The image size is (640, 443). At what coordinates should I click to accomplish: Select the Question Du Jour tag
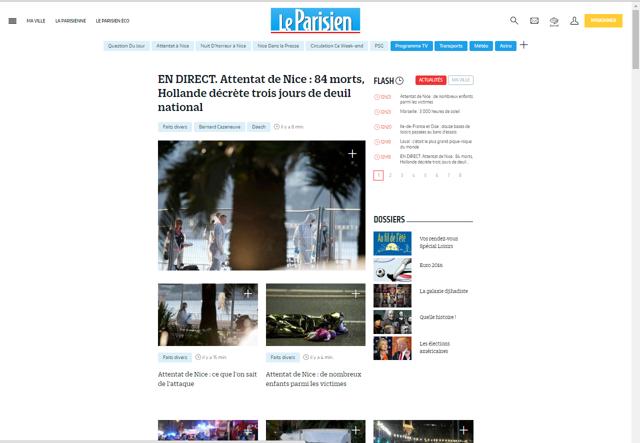point(127,46)
